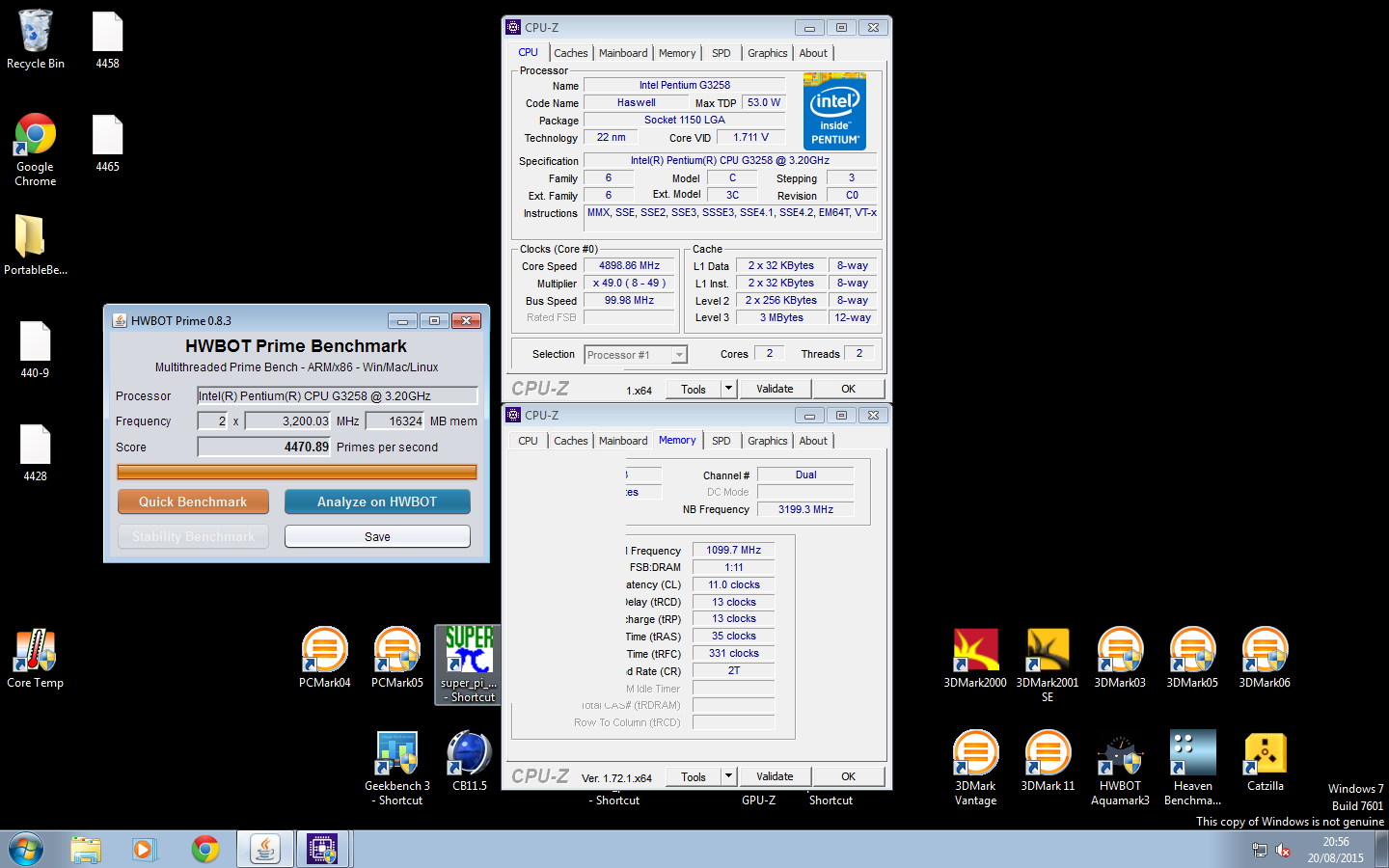Switch to Memory tab in top CPU-Z window
The height and width of the screenshot is (868, 1389).
[677, 53]
